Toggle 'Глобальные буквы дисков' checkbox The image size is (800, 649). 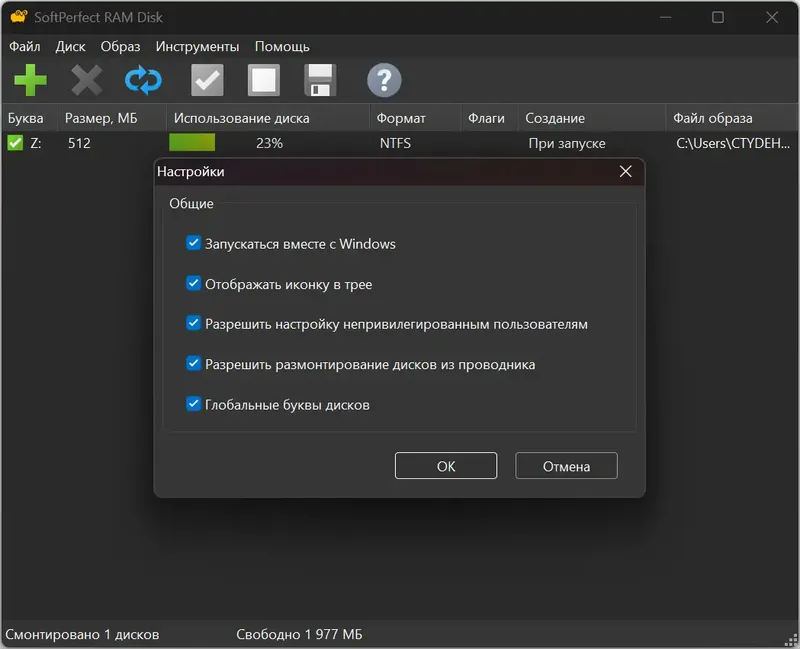coord(193,404)
